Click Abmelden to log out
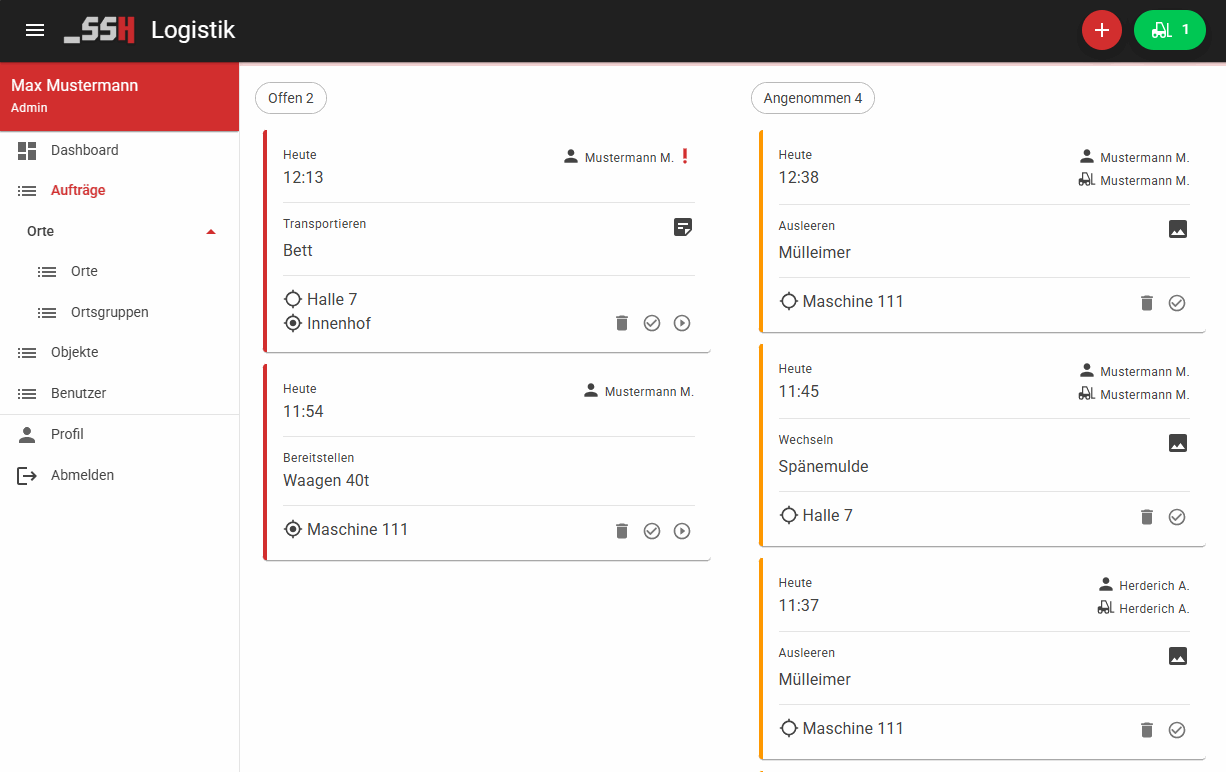This screenshot has width=1226, height=772. [82, 475]
